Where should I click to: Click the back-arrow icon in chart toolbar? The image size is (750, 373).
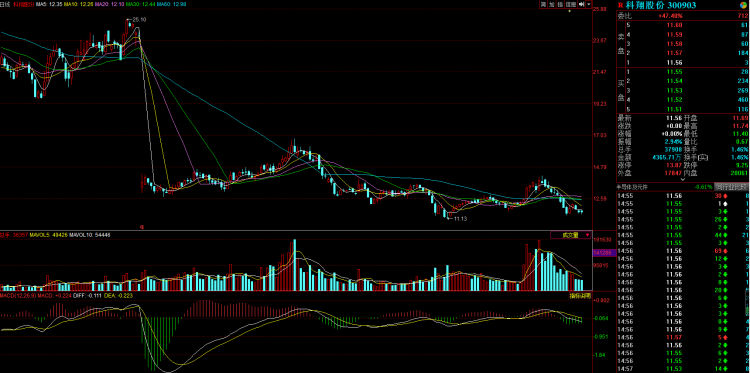[x=582, y=4]
